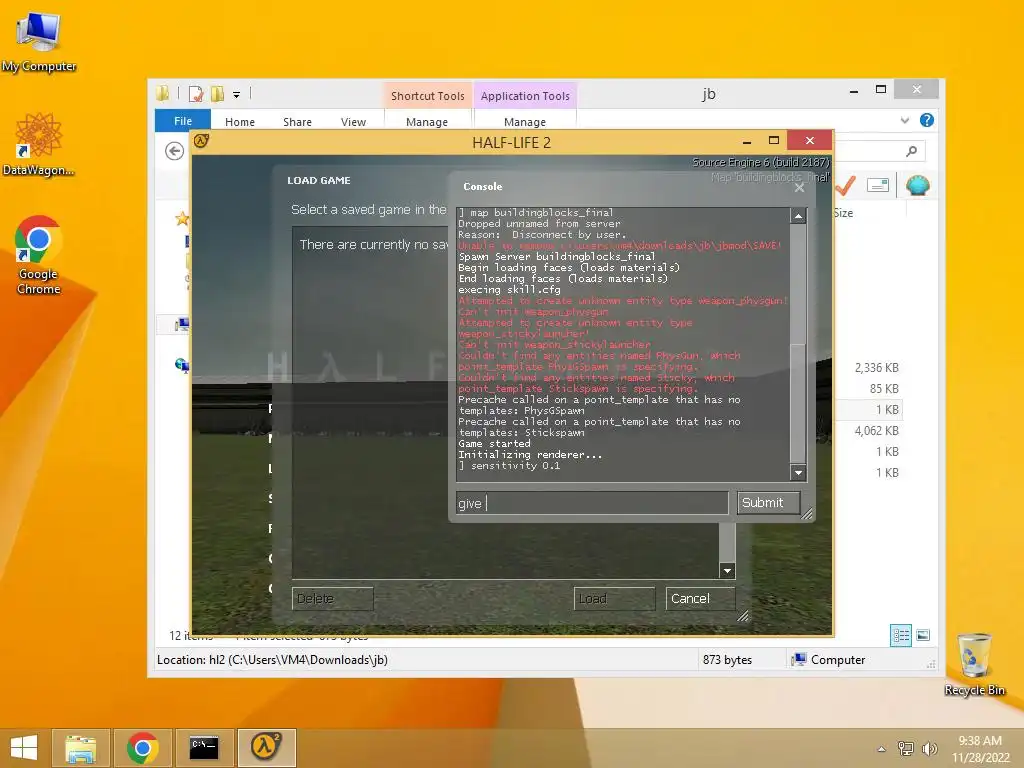This screenshot has height=768, width=1024.
Task: Click the Favorites star in Explorer sidebar
Action: pos(182,219)
